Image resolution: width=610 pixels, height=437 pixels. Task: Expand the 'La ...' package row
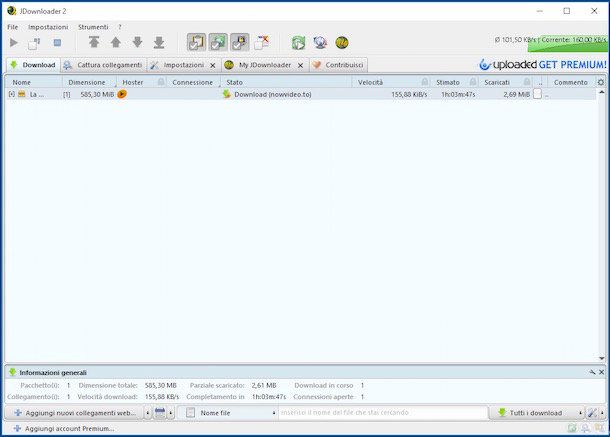tap(12, 94)
